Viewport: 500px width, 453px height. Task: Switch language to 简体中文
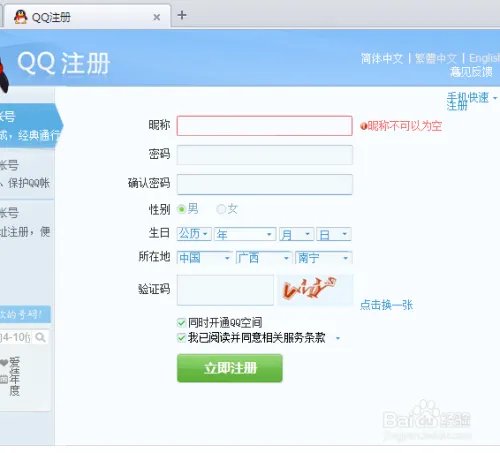coord(382,59)
